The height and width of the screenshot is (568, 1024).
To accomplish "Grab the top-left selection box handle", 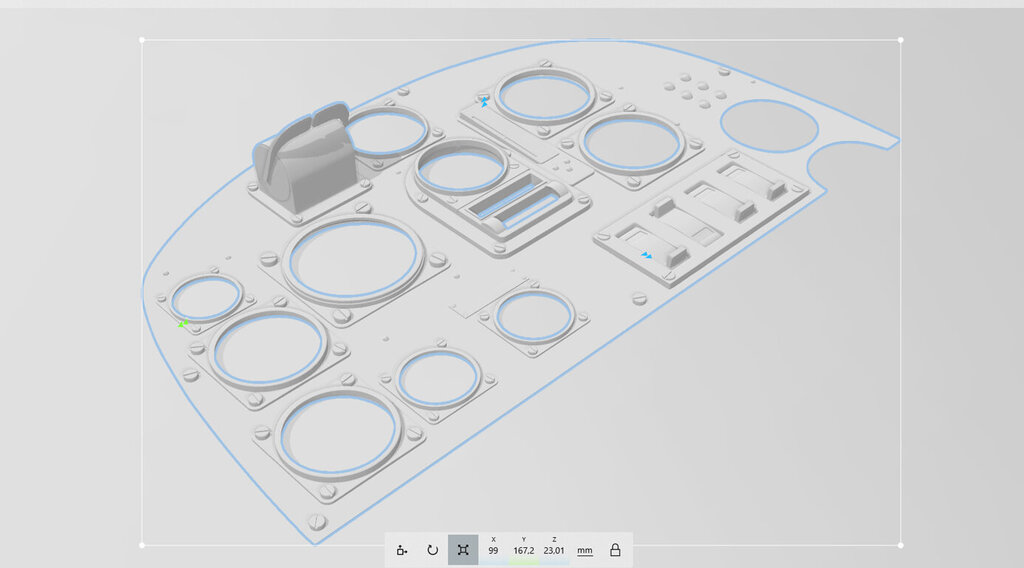I will pyautogui.click(x=142, y=40).
